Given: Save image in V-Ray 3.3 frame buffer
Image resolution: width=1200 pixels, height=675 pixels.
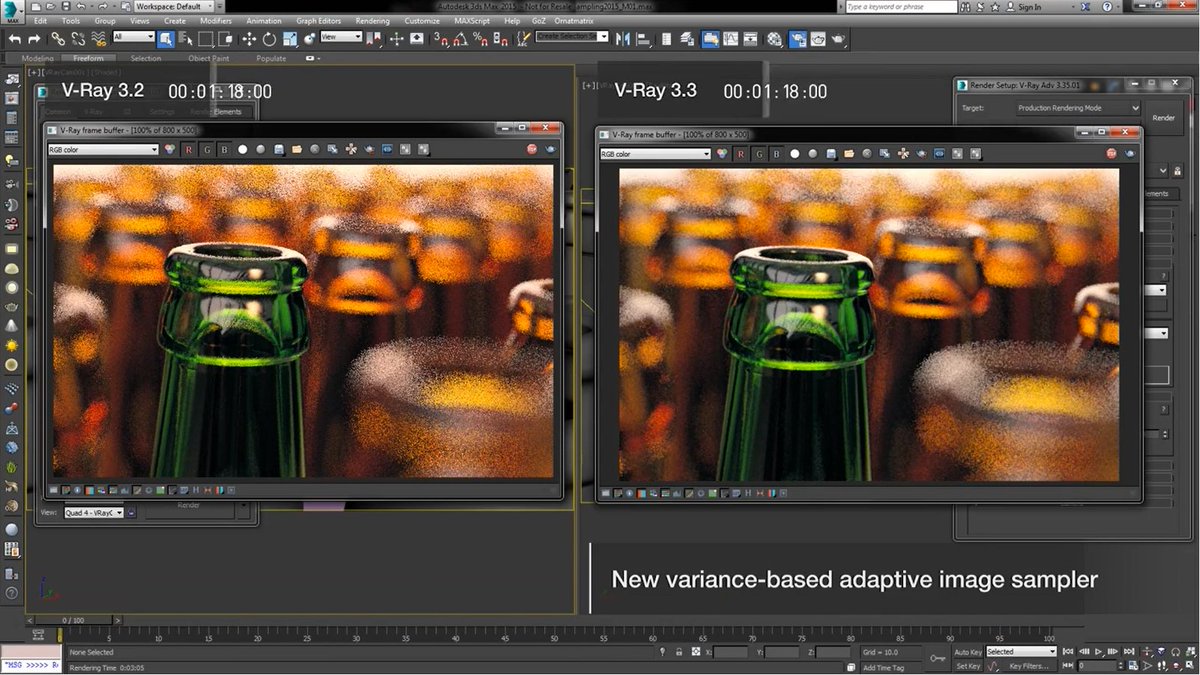Looking at the screenshot, I should coord(831,154).
